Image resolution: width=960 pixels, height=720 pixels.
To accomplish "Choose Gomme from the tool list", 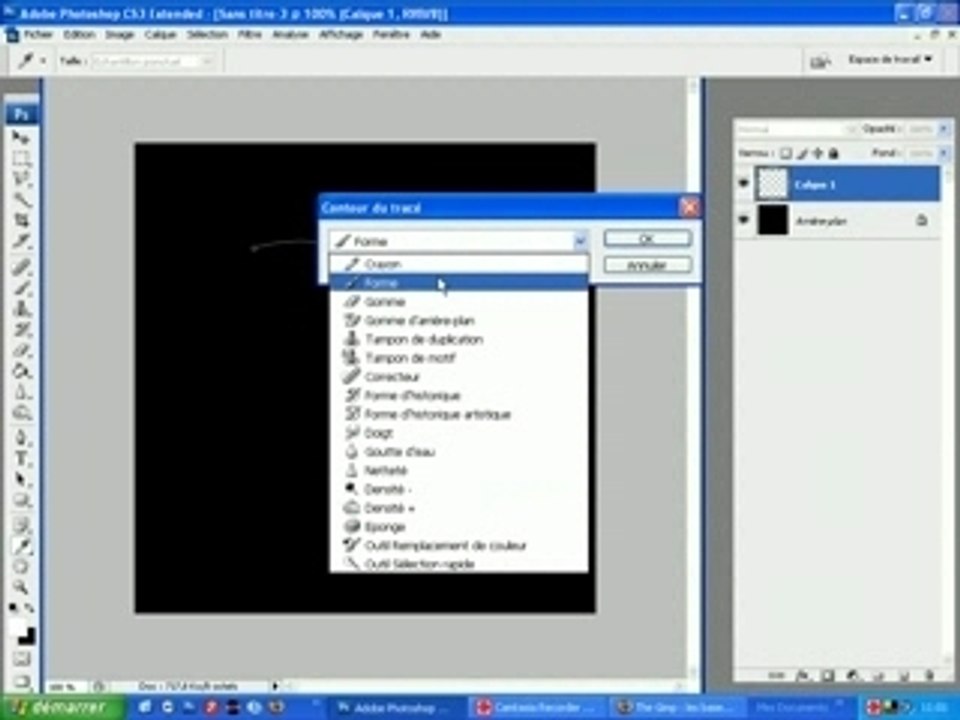I will [459, 301].
